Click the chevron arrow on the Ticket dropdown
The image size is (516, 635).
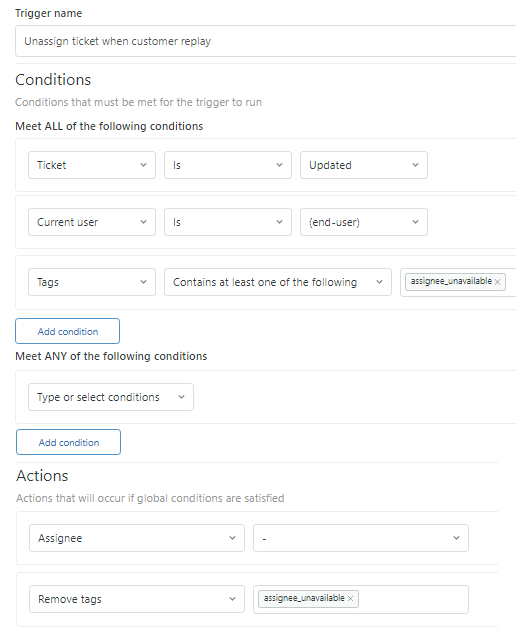pos(143,165)
